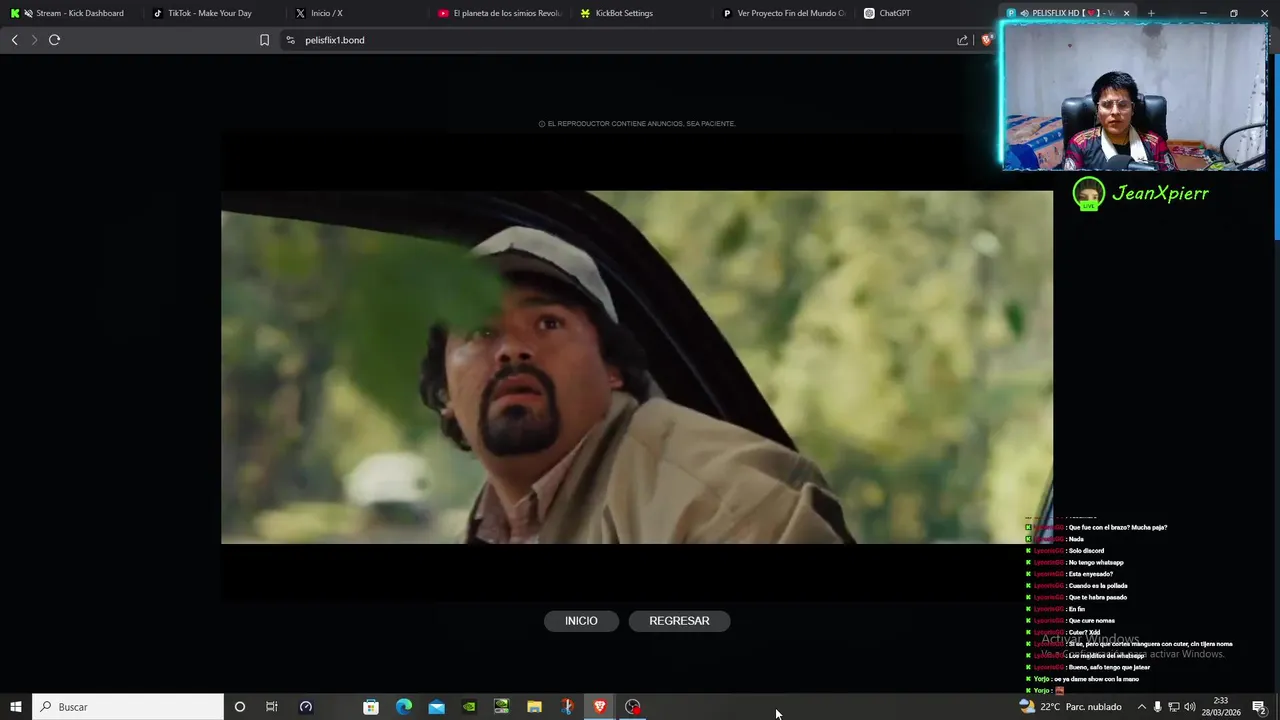Open the green monitor app on taskbar
Screen dimensions: 1280x720
[x=502, y=707]
